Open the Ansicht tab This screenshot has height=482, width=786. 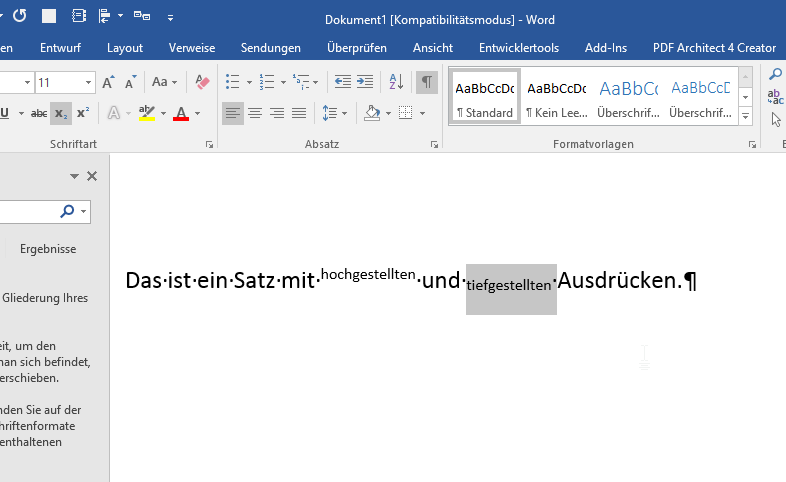tap(433, 48)
